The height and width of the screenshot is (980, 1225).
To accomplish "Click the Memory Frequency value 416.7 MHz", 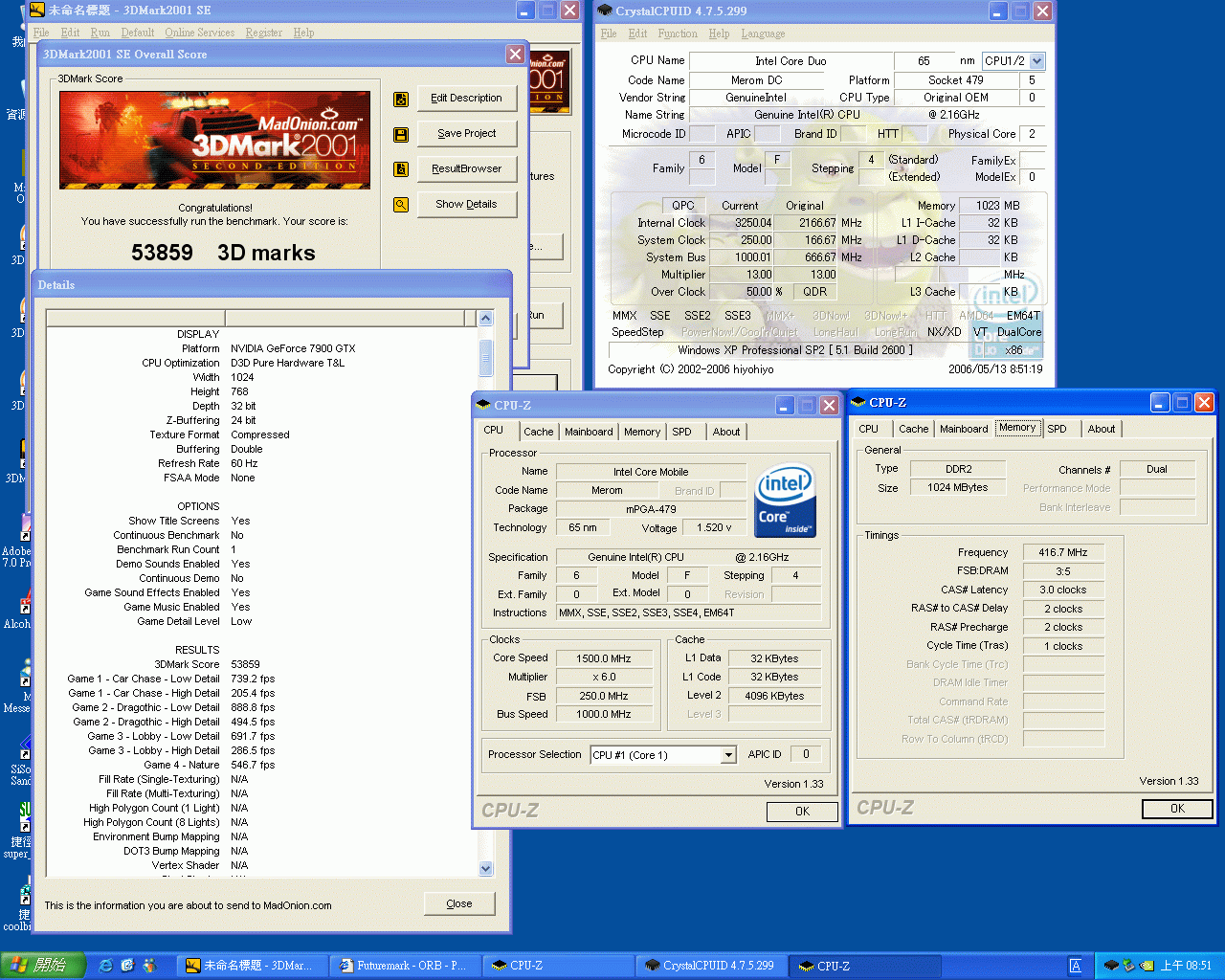I will pos(1063,552).
